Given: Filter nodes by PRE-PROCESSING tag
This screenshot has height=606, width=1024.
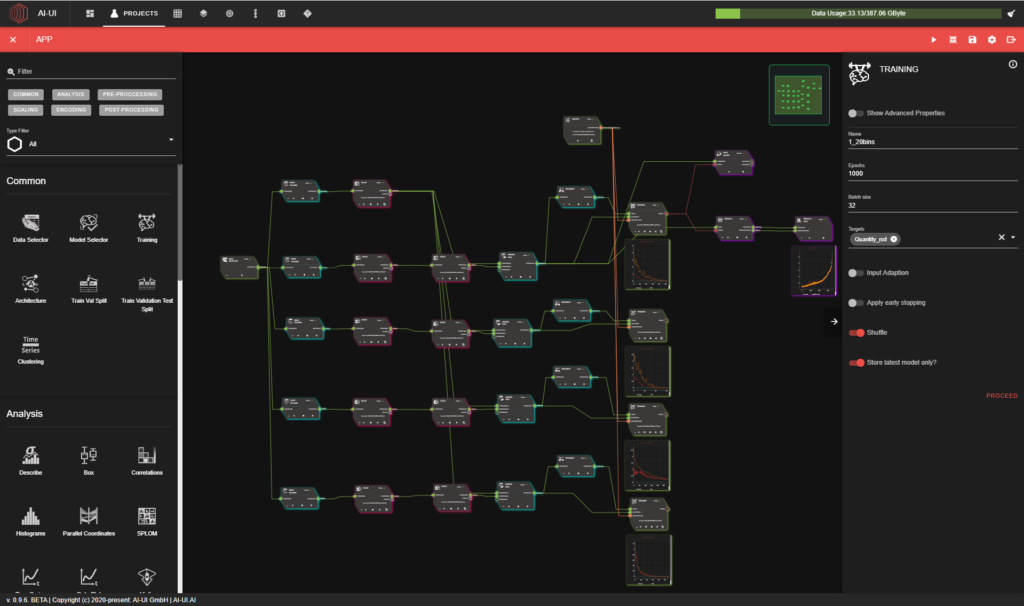Looking at the screenshot, I should pyautogui.click(x=130, y=95).
